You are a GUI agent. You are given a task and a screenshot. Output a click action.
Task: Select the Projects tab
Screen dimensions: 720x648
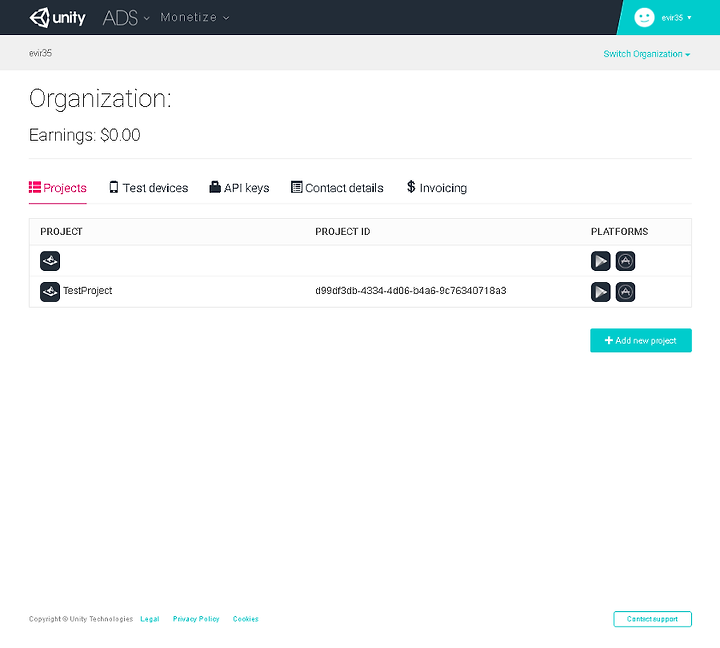coord(58,188)
